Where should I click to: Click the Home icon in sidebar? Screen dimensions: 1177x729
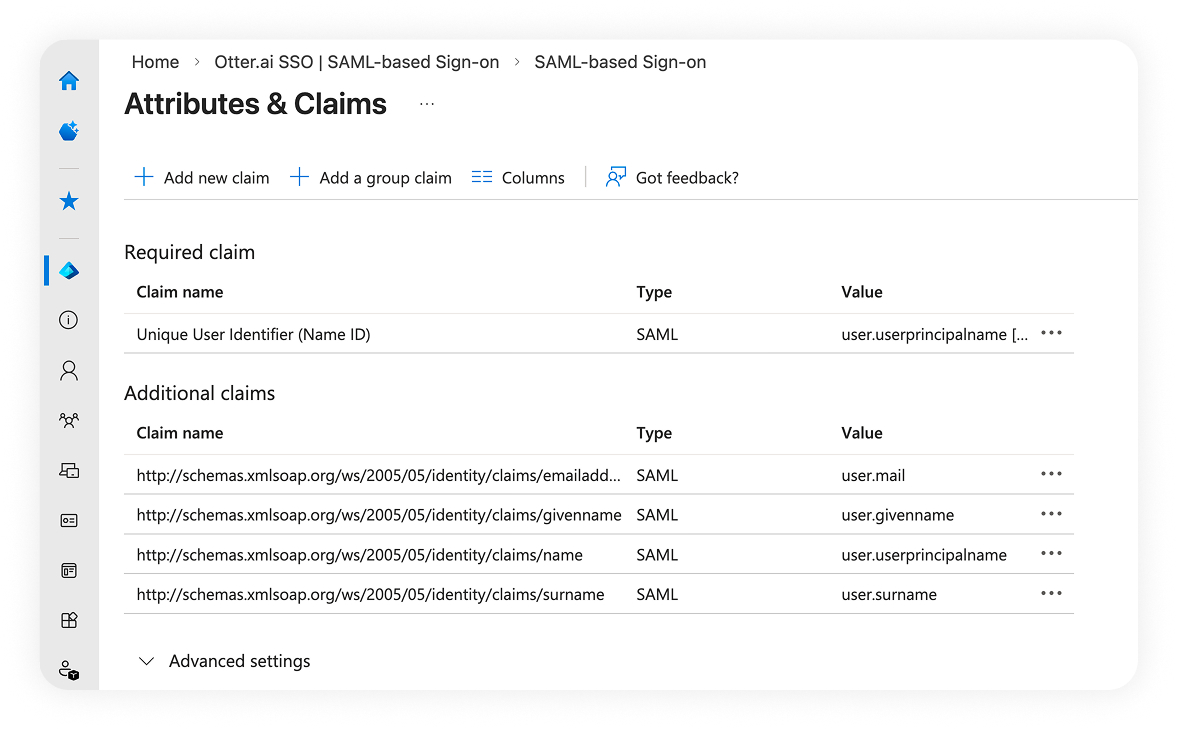pos(69,81)
